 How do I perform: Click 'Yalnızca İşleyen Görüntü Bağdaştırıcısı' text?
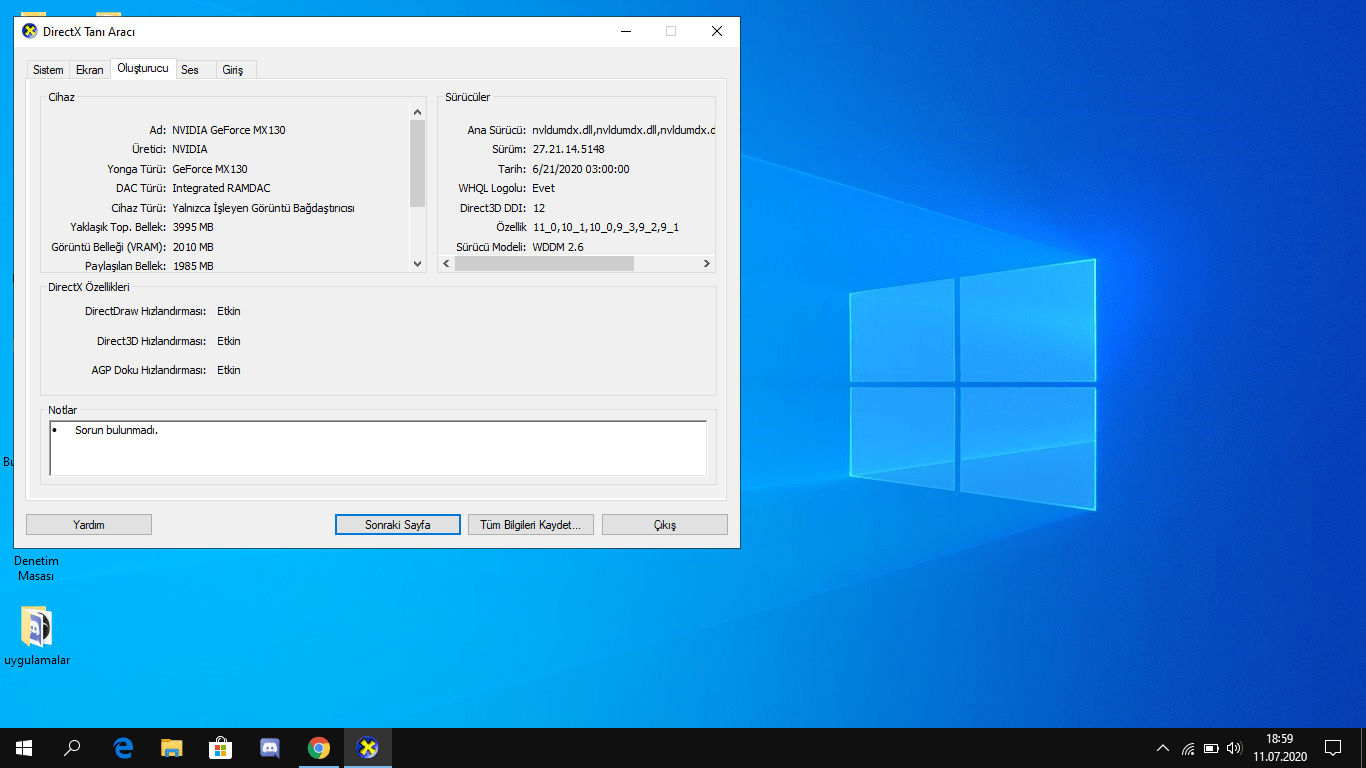point(263,208)
